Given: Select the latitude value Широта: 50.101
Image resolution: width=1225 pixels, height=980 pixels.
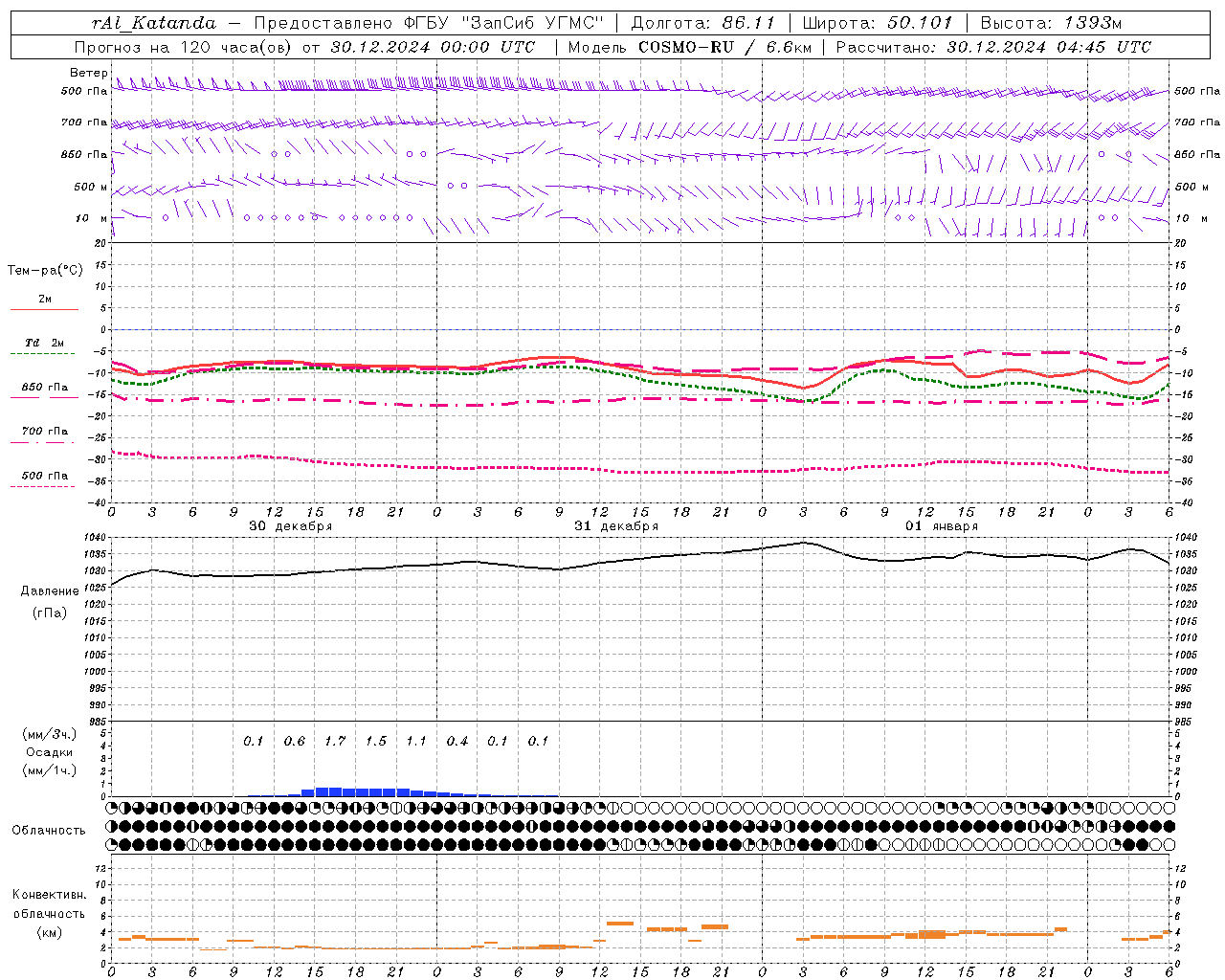Looking at the screenshot, I should 878,23.
